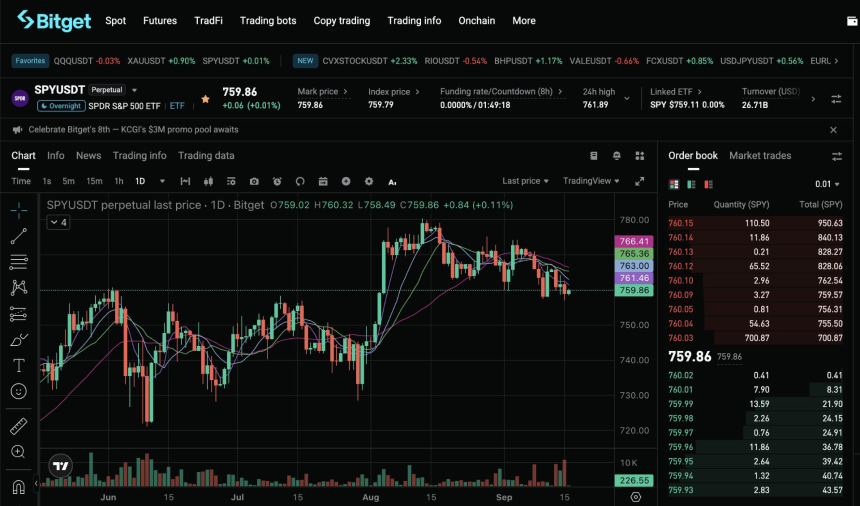This screenshot has width=860, height=506.
Task: Dismiss the Bitget 8th promo banner
Action: coord(833,130)
